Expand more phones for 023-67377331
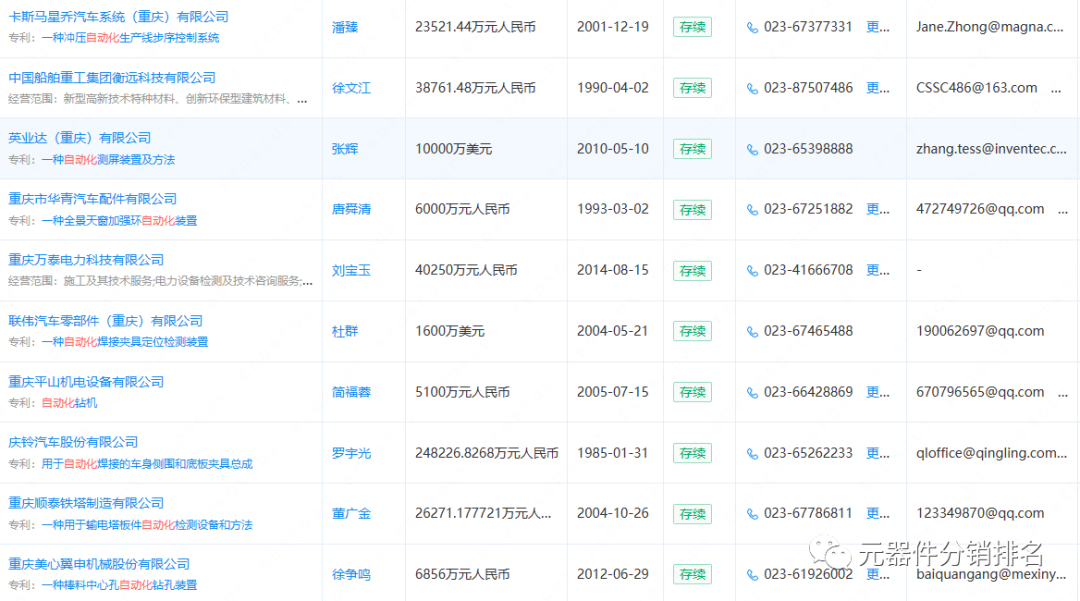Screen dimensions: 1080x601 878,27
